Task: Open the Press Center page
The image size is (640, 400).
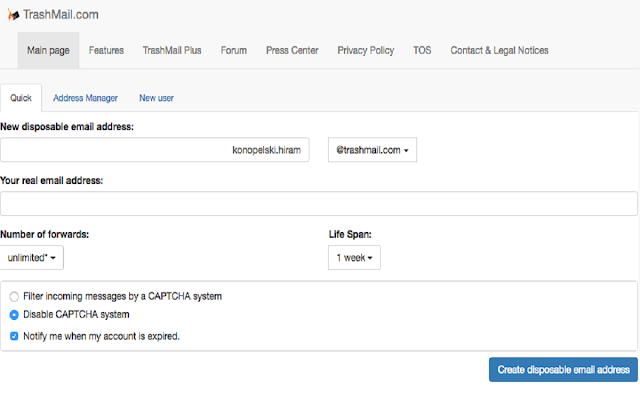Action: click(292, 50)
